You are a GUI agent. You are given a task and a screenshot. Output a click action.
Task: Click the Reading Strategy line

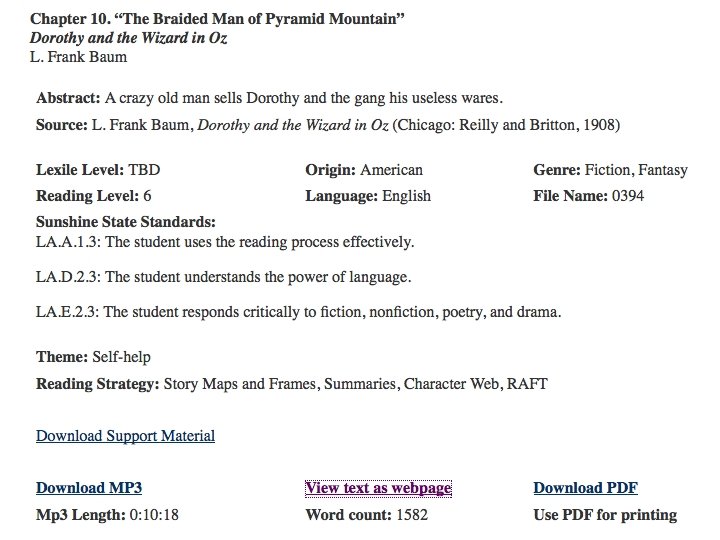(x=292, y=384)
